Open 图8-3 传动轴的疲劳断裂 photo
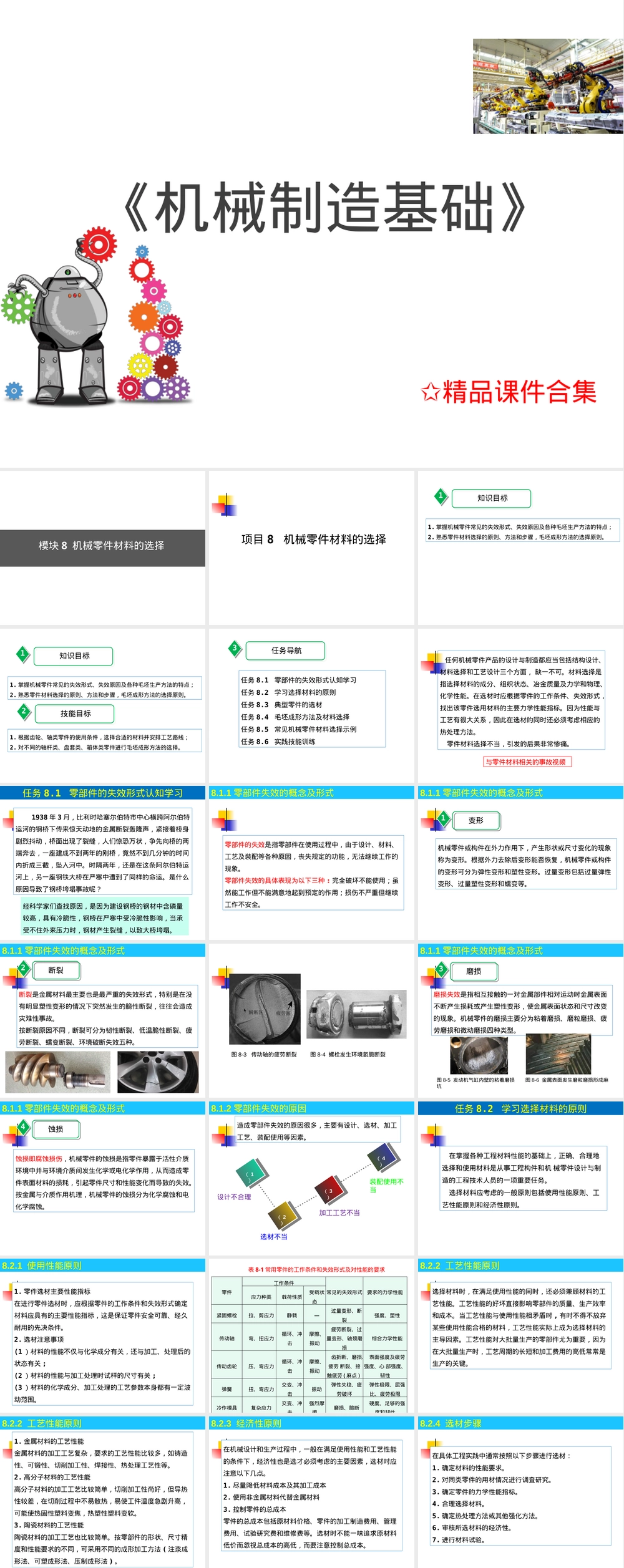The image size is (624, 1568). point(265,1009)
